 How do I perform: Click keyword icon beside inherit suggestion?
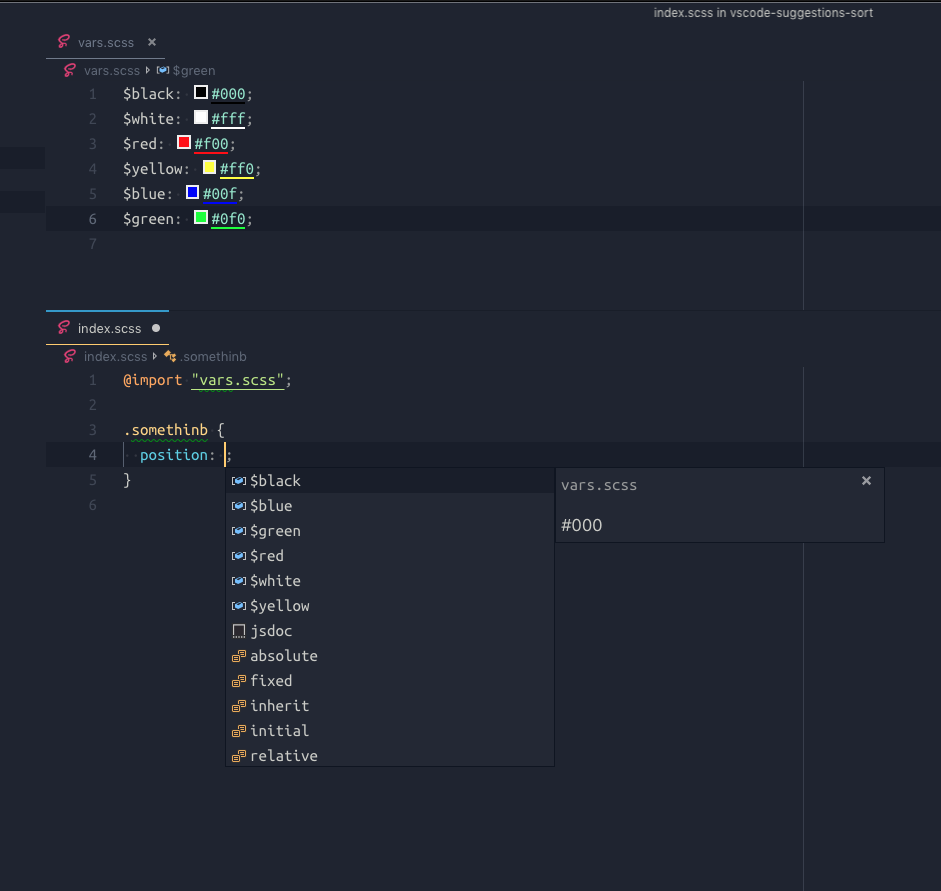coord(238,705)
